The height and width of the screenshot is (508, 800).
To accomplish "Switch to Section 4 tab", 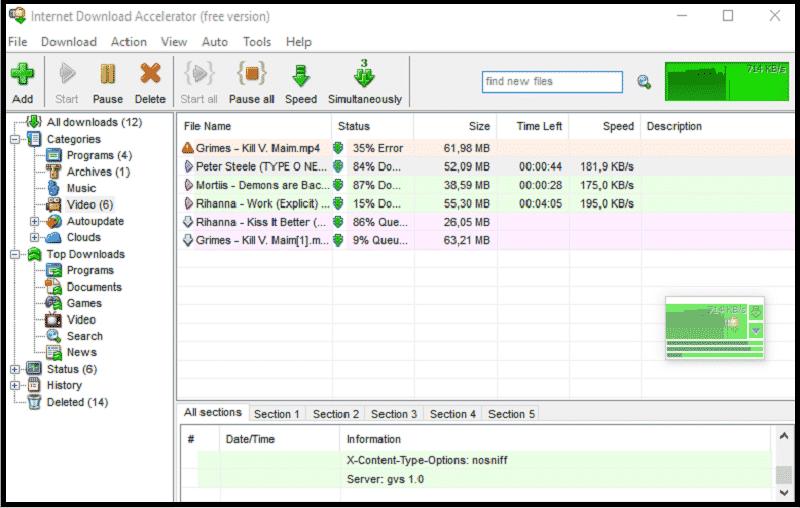I will click(453, 414).
